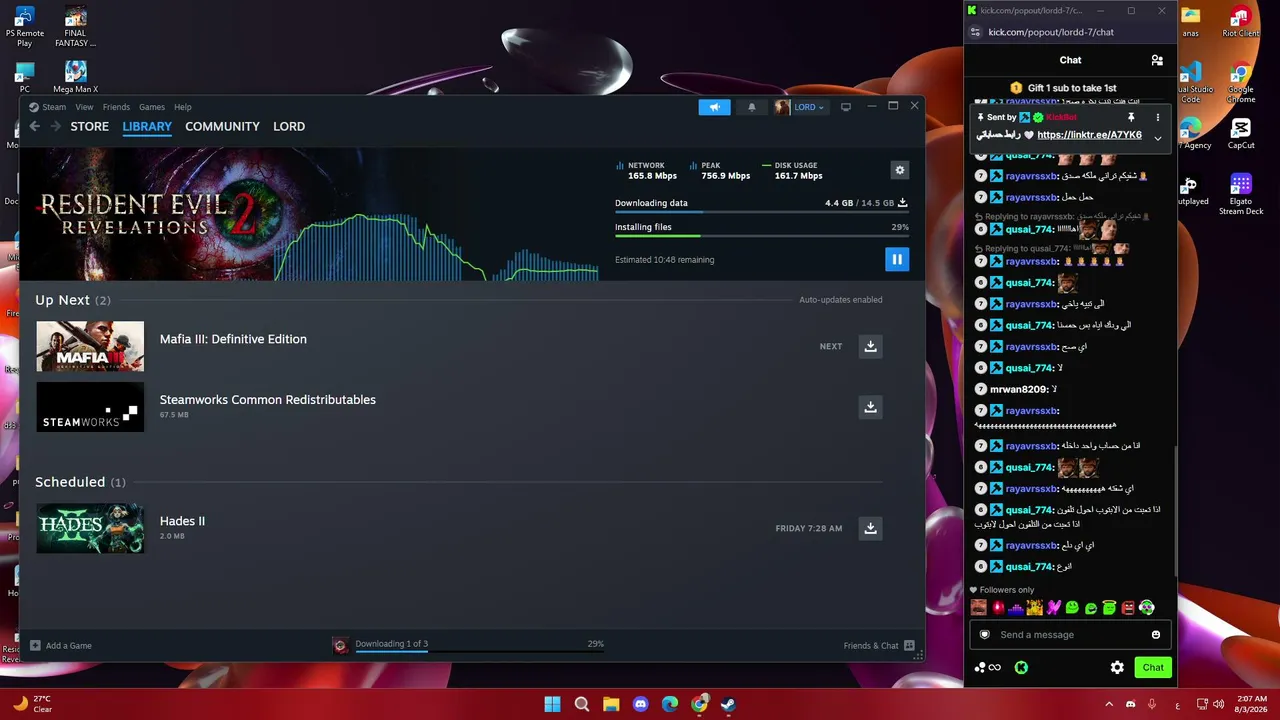
Task: Click Add a Game
Action: pyautogui.click(x=61, y=646)
